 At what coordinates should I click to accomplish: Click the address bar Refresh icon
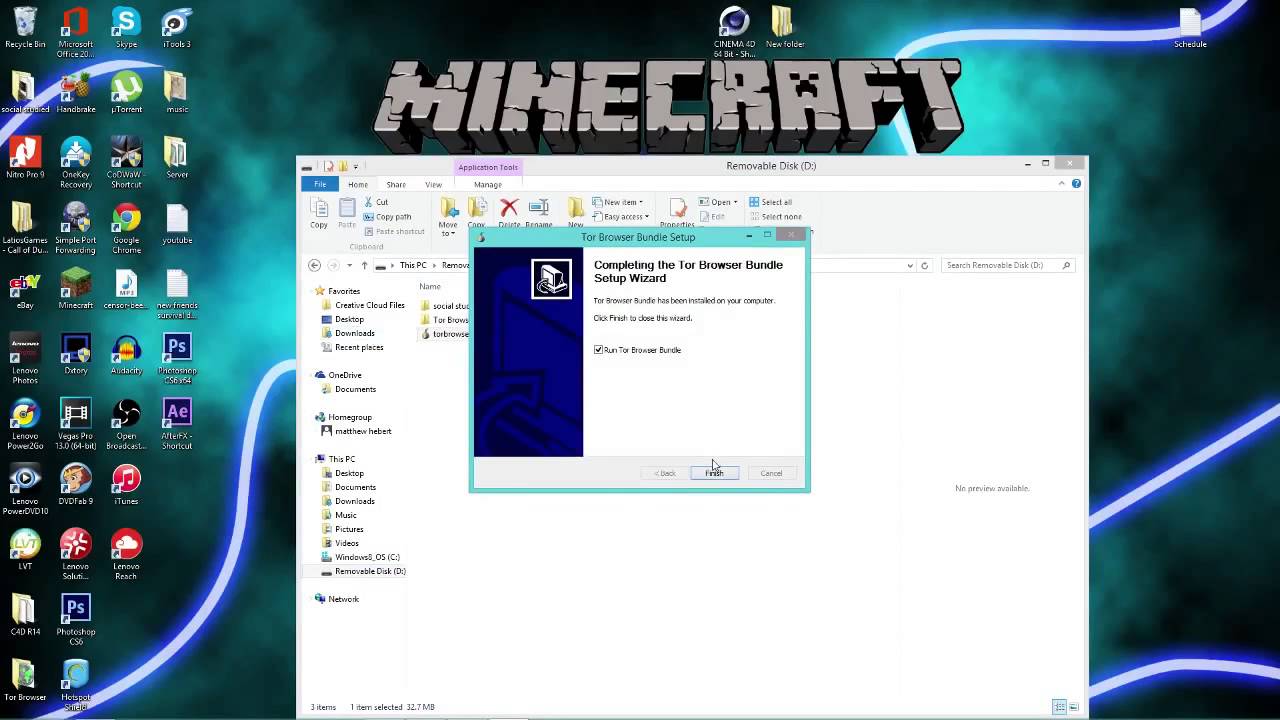pos(924,265)
